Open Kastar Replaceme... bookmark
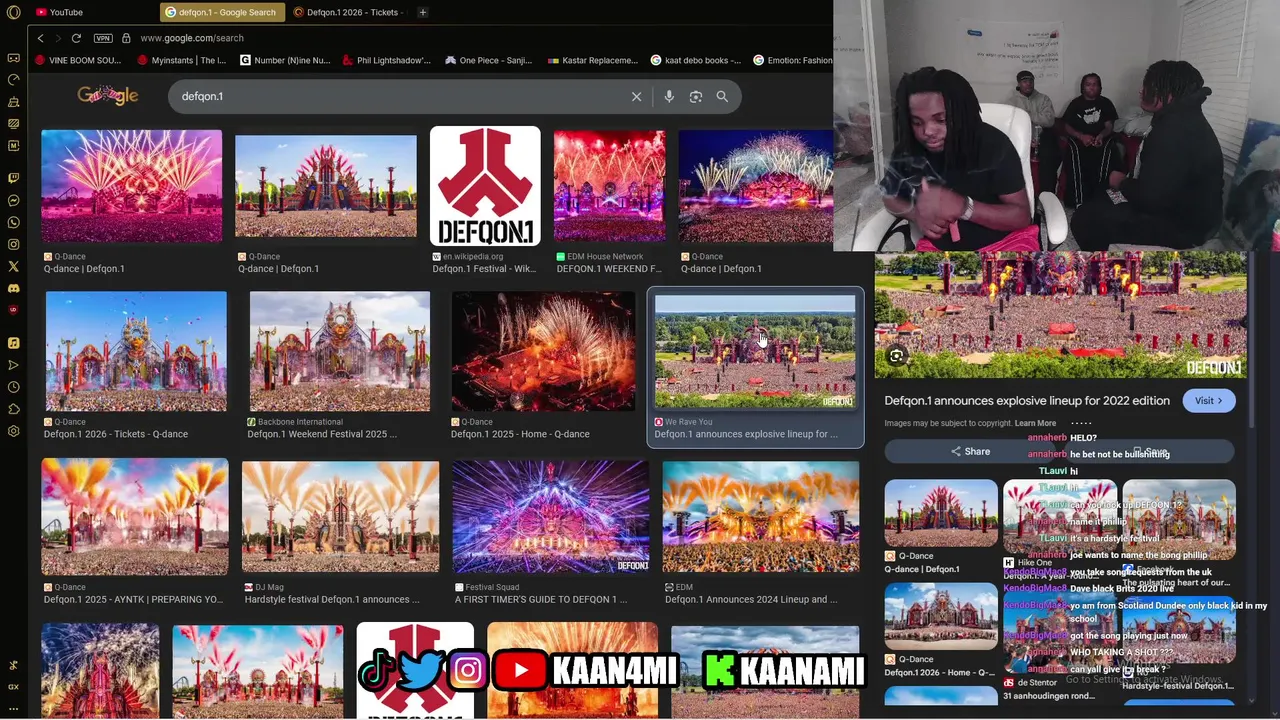The height and width of the screenshot is (720, 1280). pos(592,60)
